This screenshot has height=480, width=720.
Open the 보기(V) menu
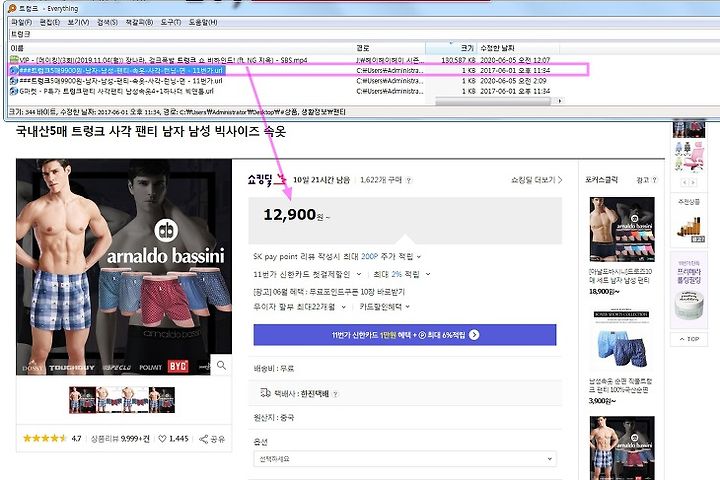(x=78, y=22)
